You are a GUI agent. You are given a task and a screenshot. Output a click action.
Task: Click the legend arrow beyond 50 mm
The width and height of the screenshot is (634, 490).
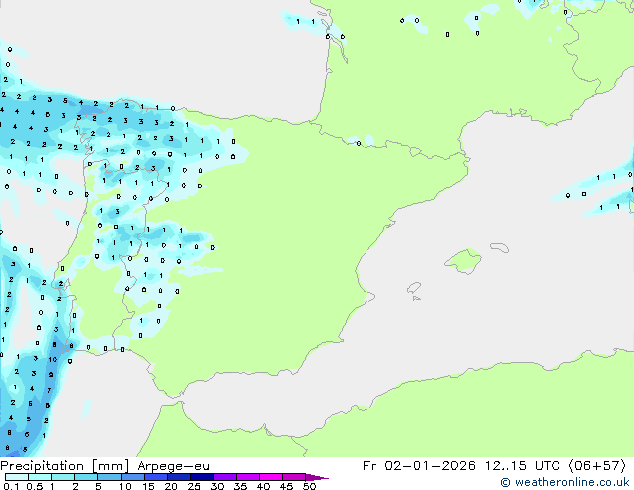tap(317, 477)
